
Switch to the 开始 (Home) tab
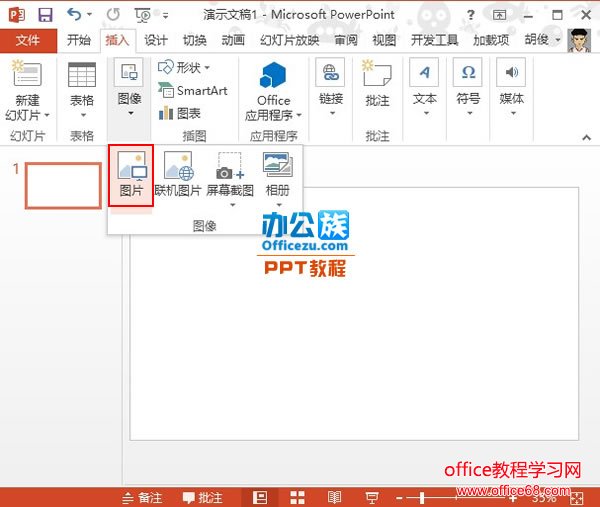pyautogui.click(x=79, y=40)
